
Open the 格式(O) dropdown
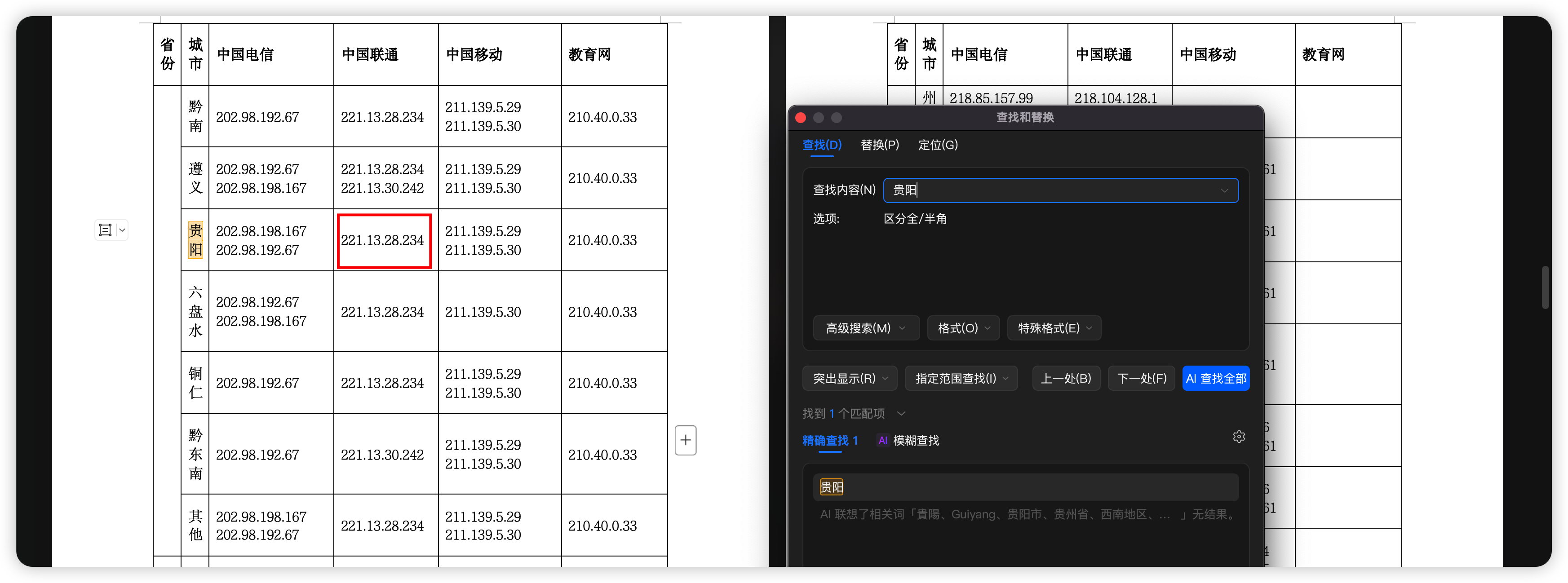(x=963, y=328)
